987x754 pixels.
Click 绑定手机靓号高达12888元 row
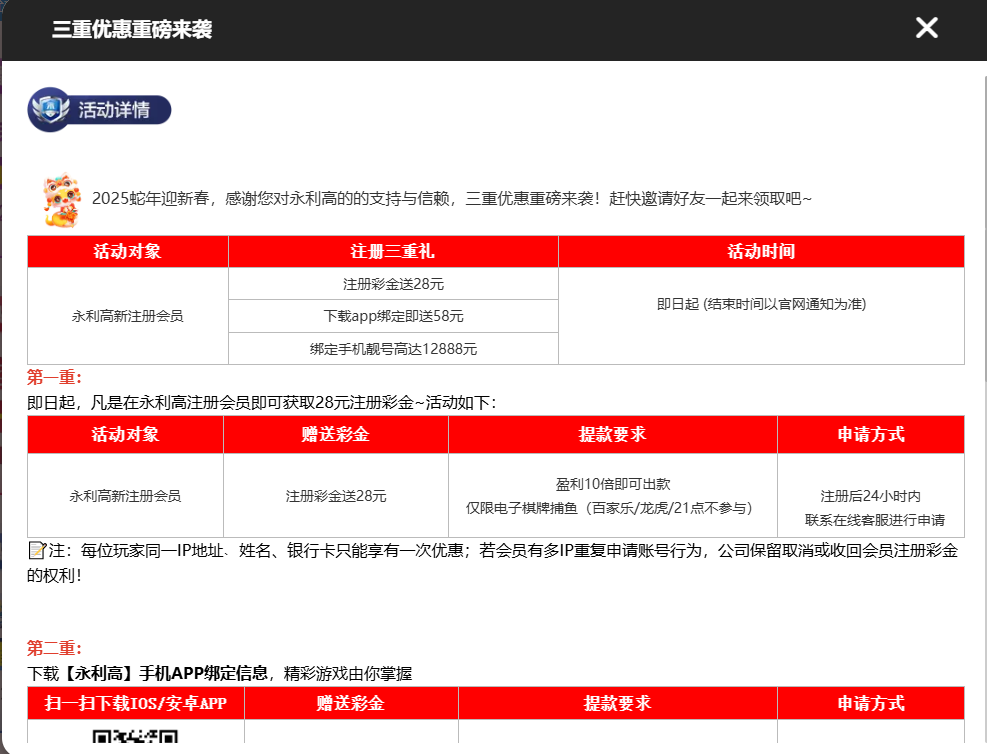pos(393,349)
